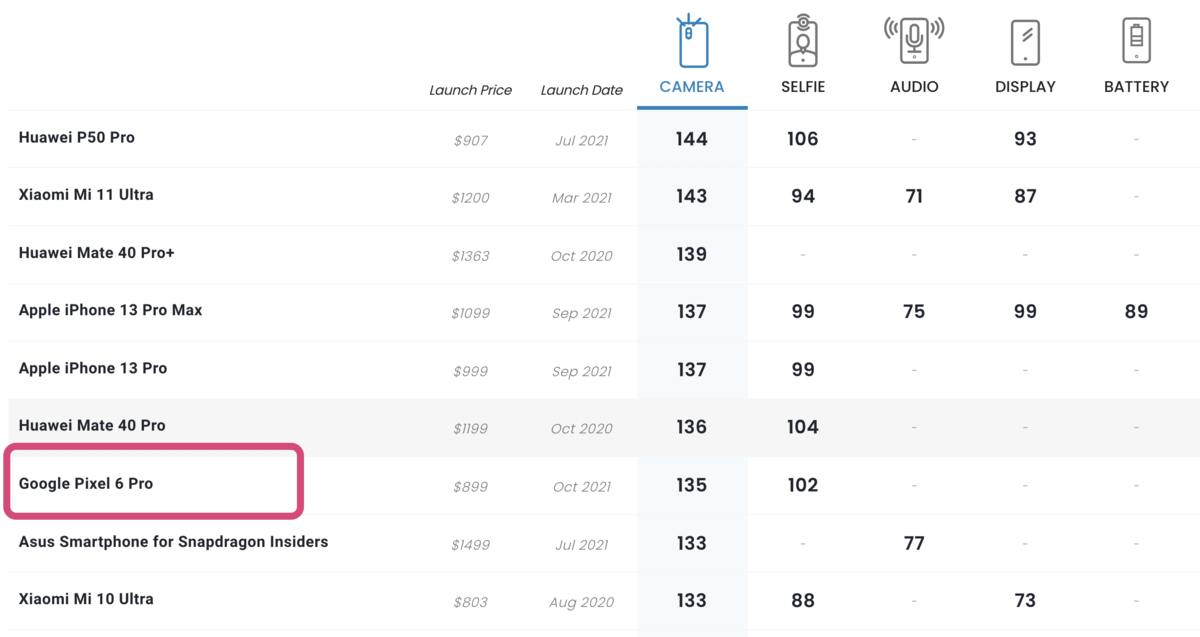
Task: Sort by the AUDIO column label
Action: tap(914, 87)
